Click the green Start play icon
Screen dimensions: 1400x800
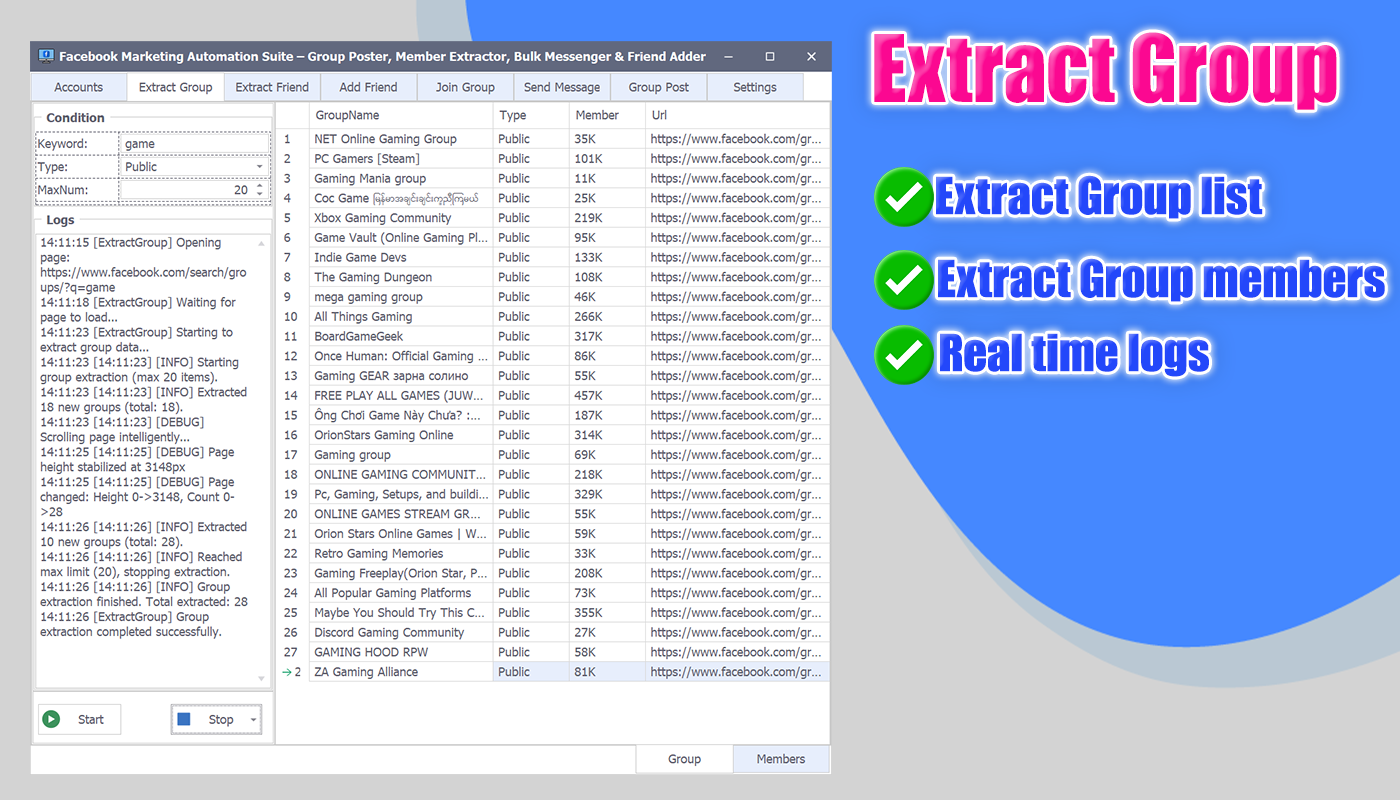[x=52, y=719]
